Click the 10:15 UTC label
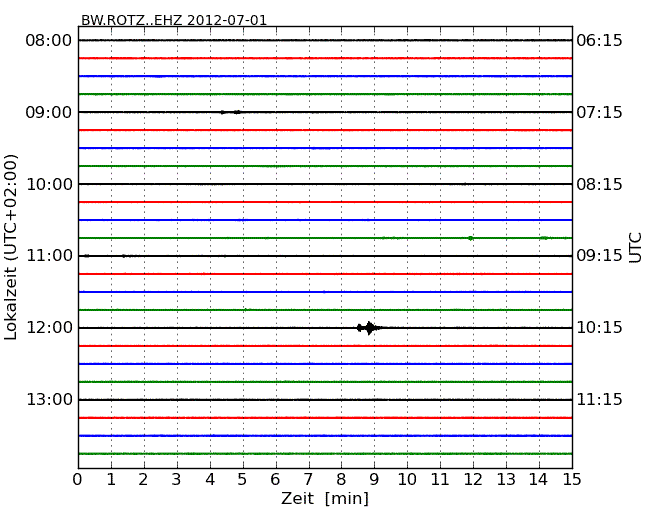The image size is (650, 520). click(x=599, y=328)
